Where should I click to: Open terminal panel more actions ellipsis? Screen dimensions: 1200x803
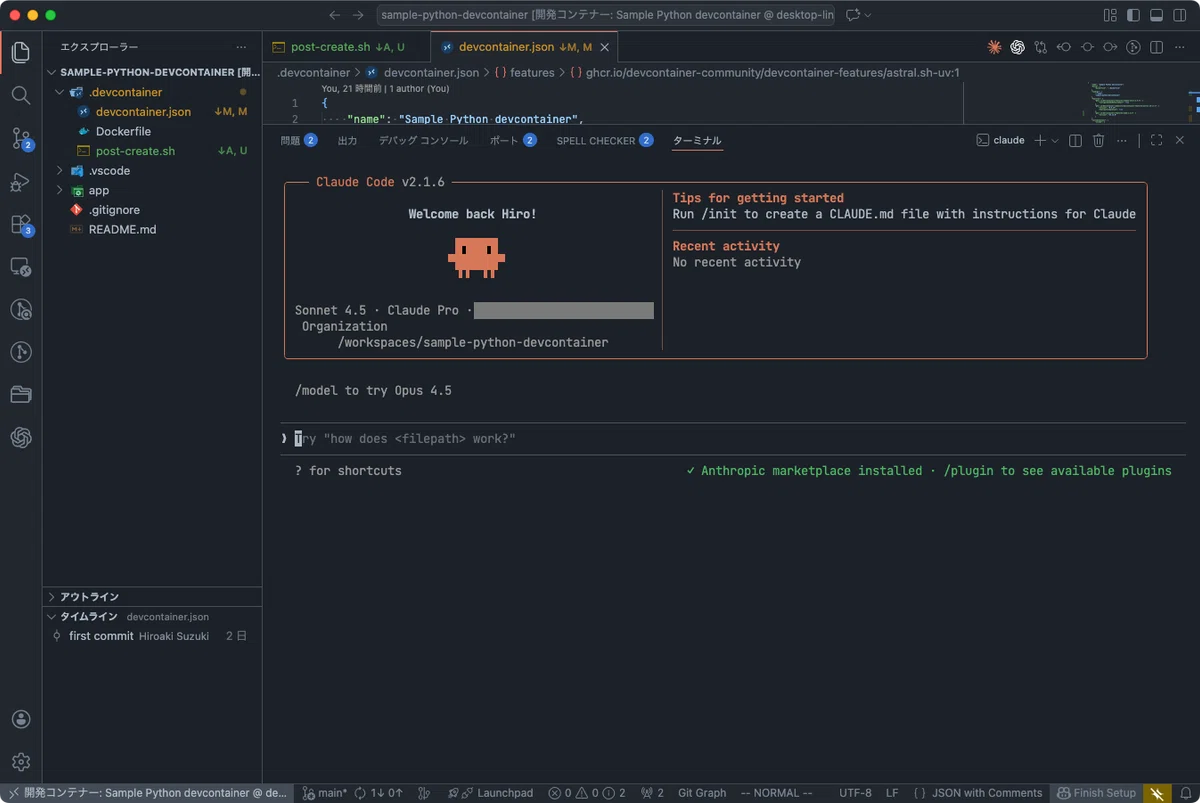click(x=1122, y=141)
